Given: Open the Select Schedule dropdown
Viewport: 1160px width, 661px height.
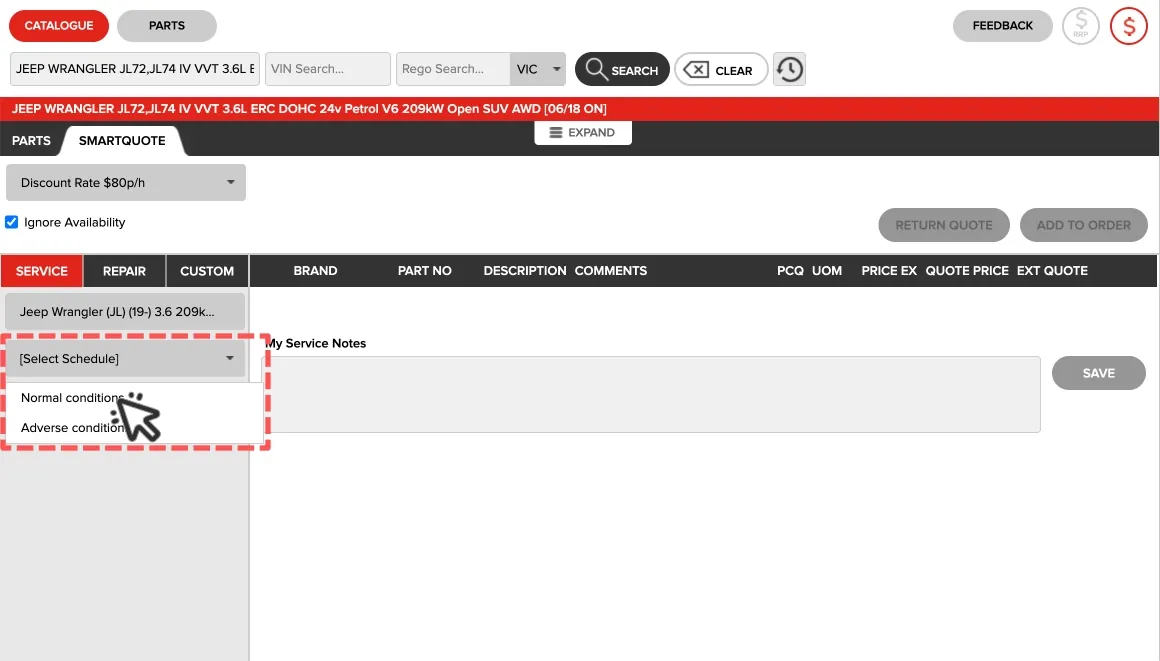Looking at the screenshot, I should click(x=126, y=358).
